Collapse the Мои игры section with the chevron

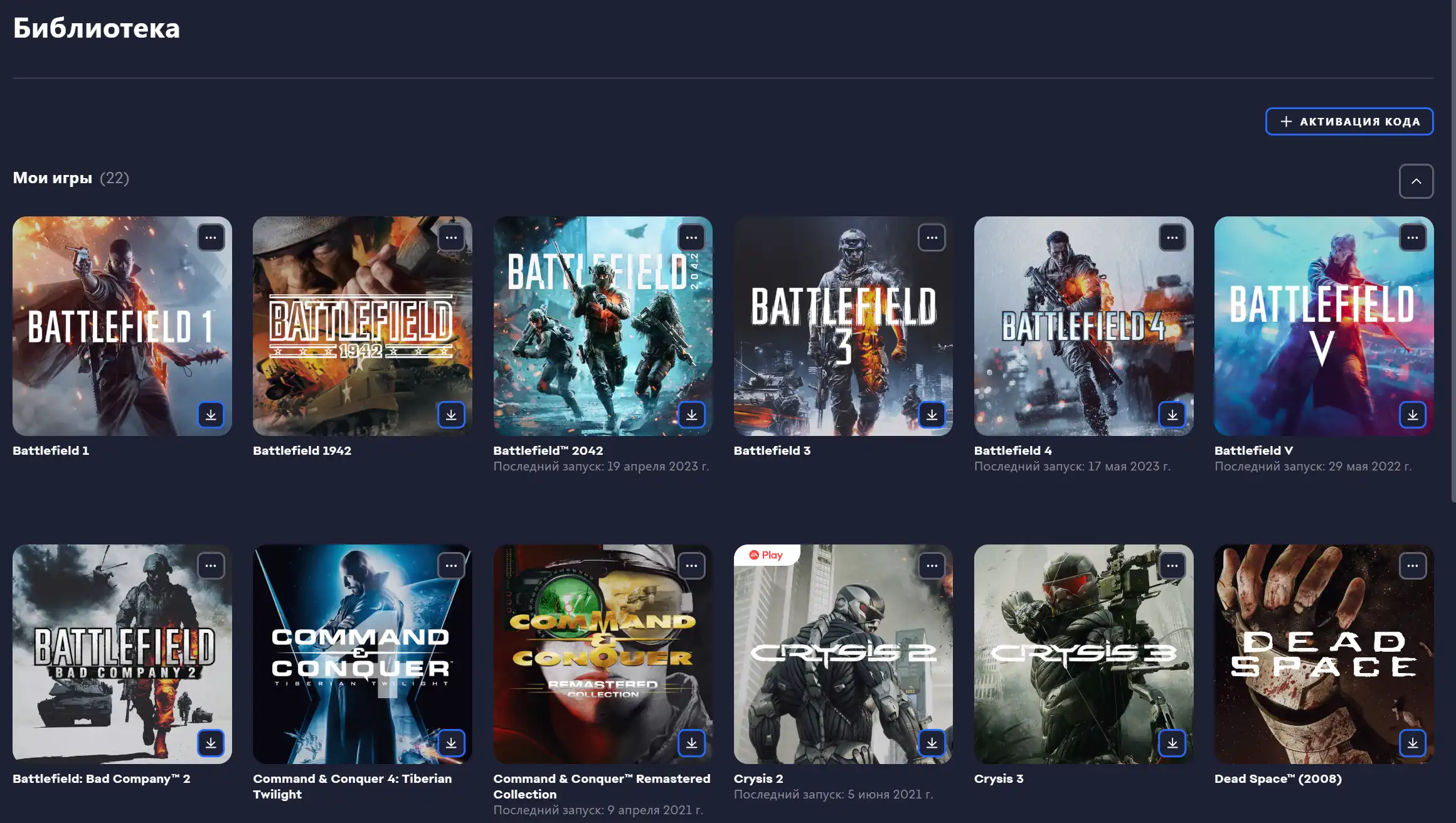tap(1416, 181)
